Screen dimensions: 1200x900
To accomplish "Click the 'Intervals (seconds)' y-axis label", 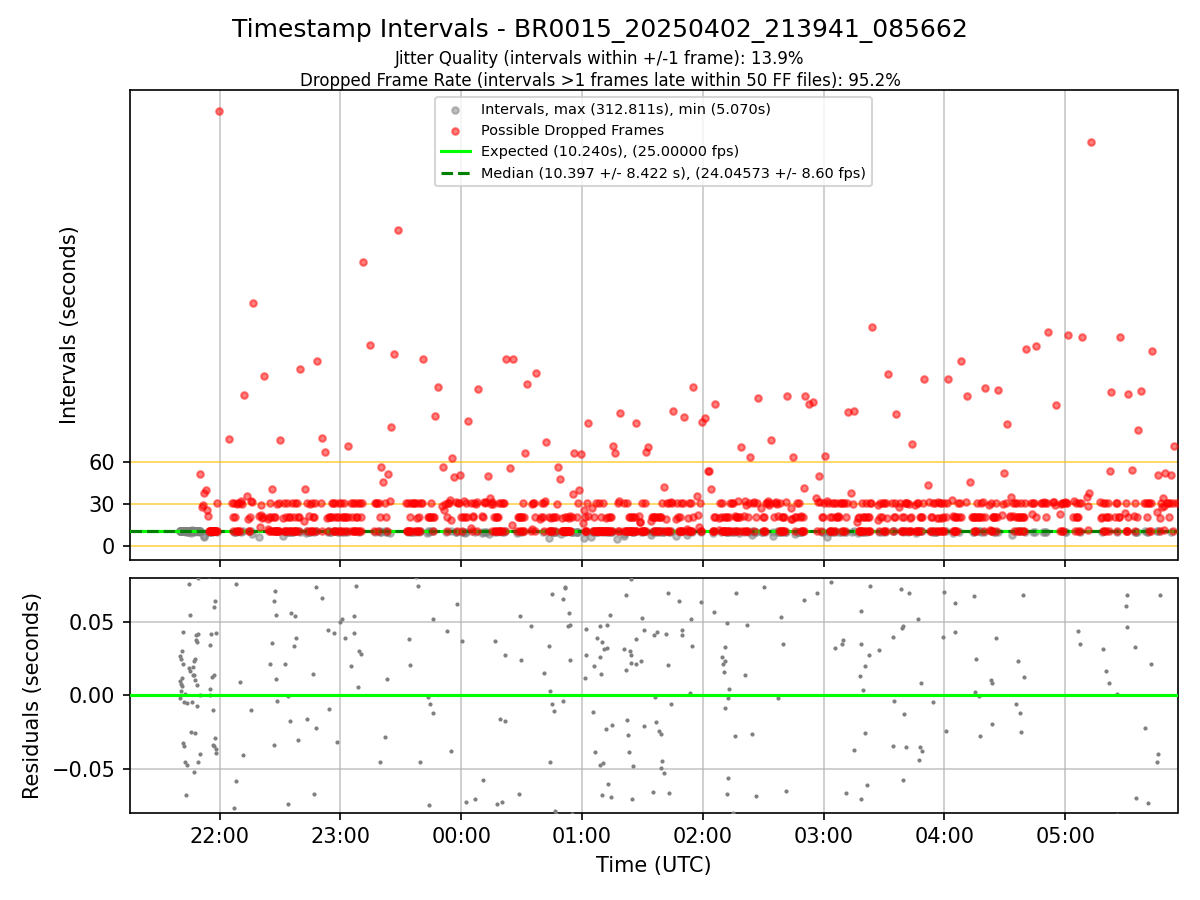I will coord(68,325).
